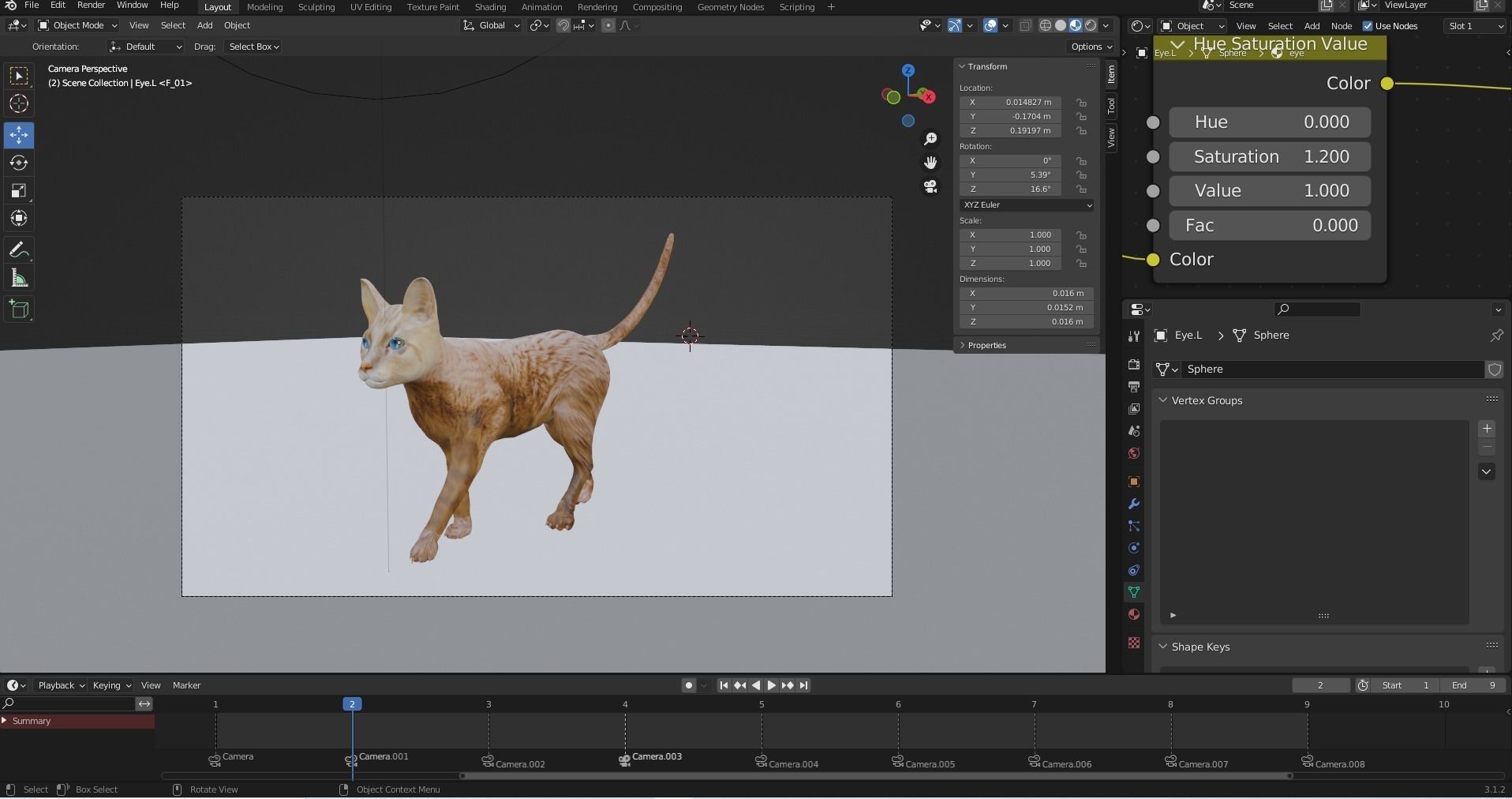Open the Object Data properties tab
The height and width of the screenshot is (799, 1512).
pos(1134,592)
